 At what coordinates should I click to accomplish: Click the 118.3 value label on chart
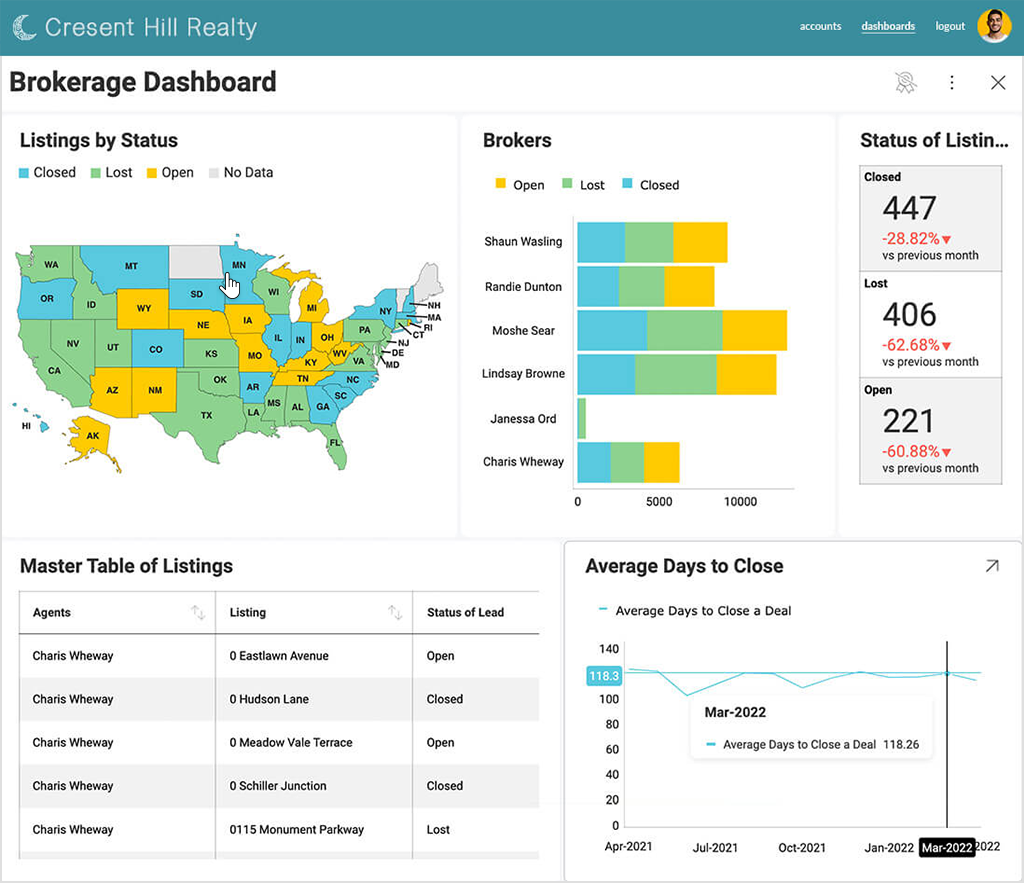click(x=604, y=676)
